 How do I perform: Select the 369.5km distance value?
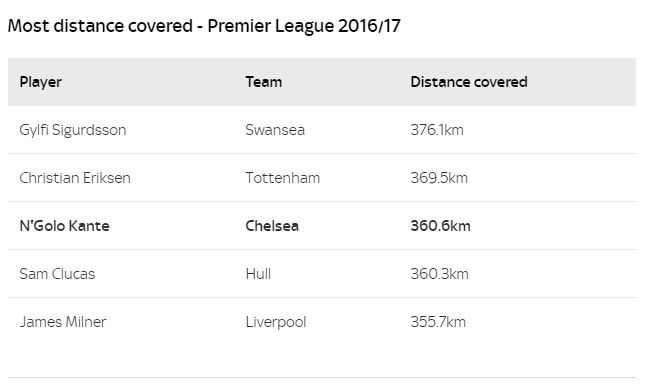click(x=439, y=178)
